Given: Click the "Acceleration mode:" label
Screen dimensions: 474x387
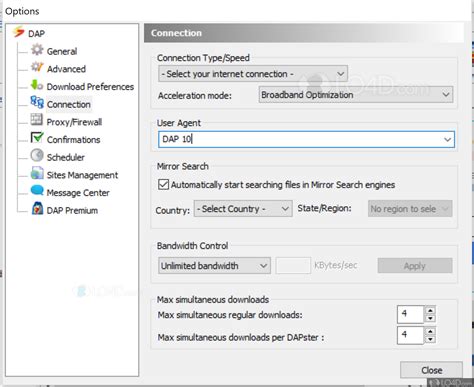Looking at the screenshot, I should click(195, 96).
